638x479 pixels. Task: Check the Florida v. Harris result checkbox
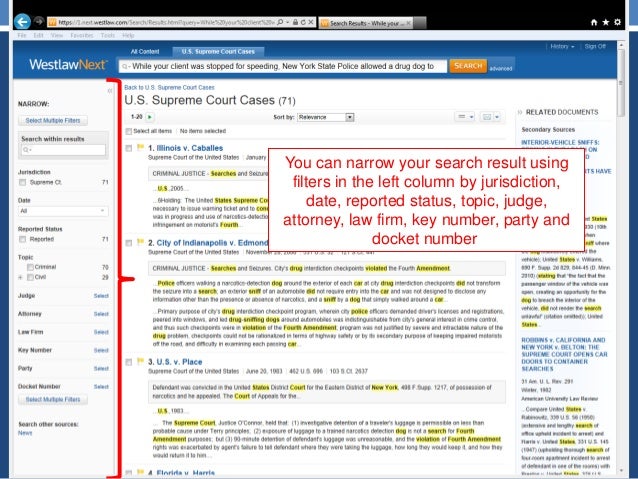point(129,473)
